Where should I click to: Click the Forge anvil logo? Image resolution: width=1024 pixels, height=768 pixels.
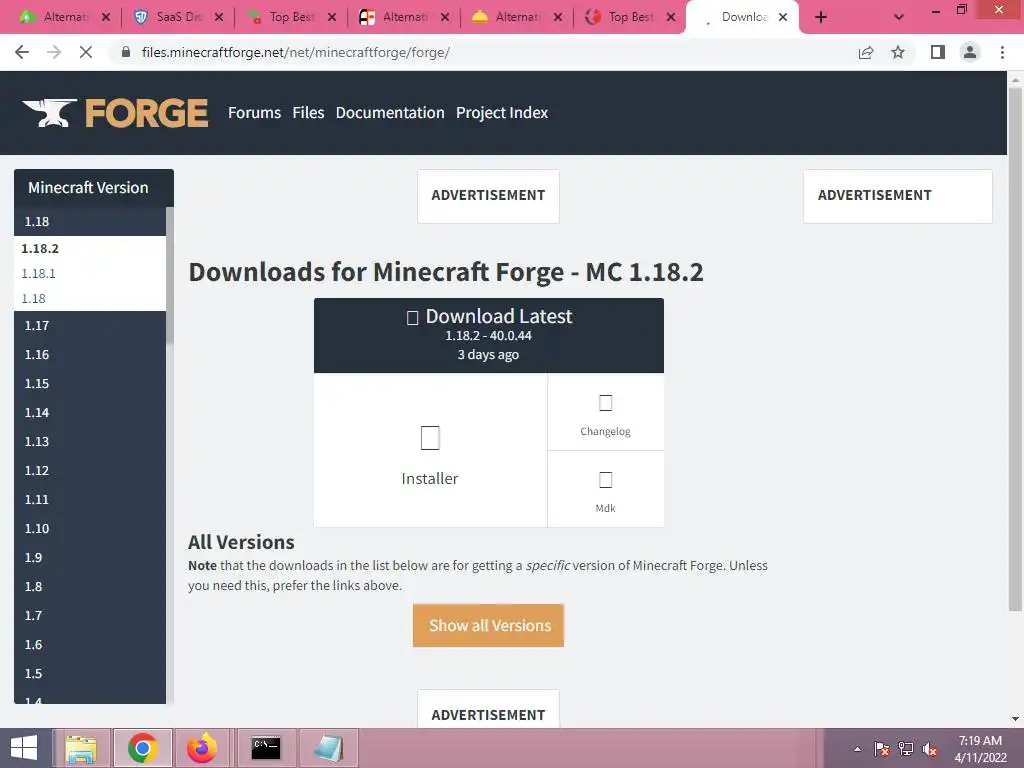coord(115,113)
